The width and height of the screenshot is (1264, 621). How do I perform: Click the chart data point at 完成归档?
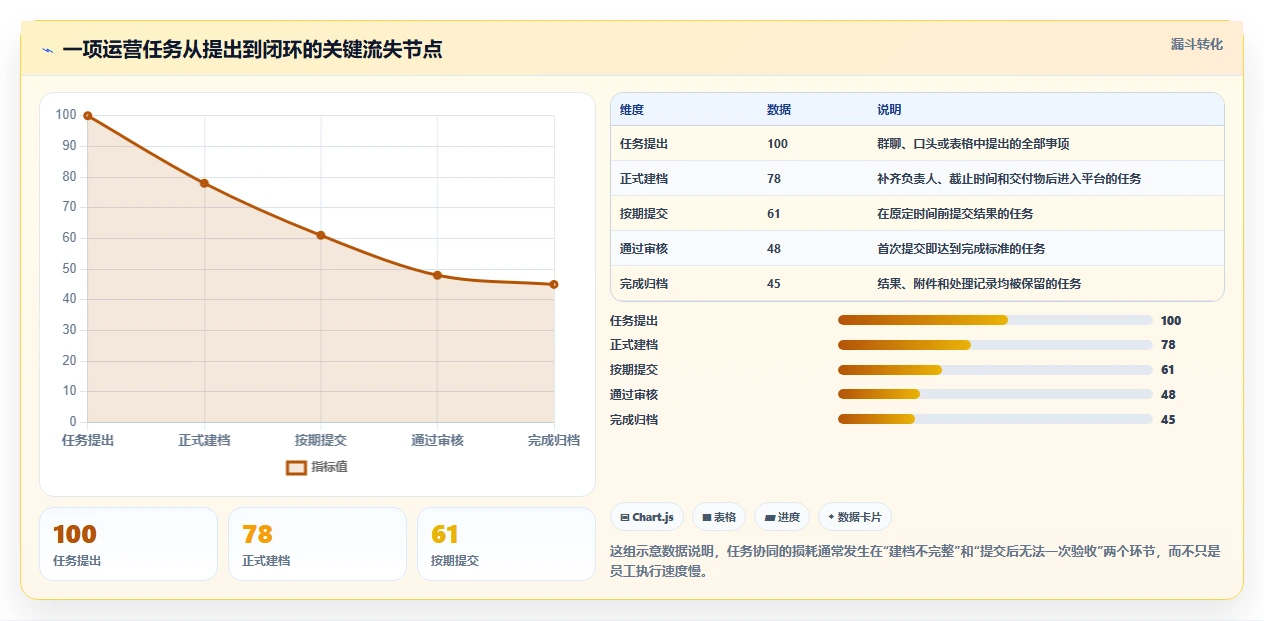tap(554, 284)
